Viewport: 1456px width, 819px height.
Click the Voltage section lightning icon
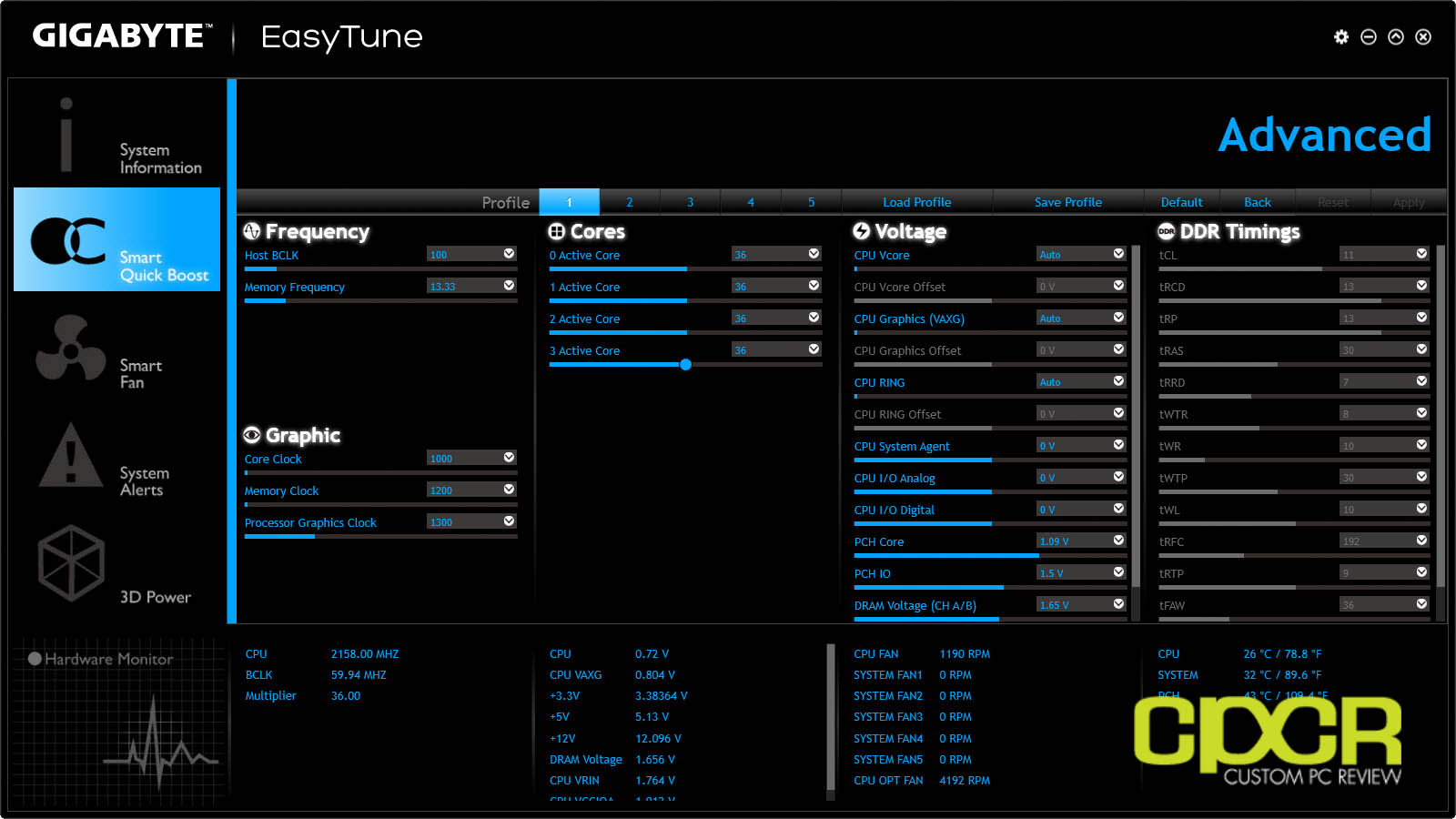pos(862,231)
